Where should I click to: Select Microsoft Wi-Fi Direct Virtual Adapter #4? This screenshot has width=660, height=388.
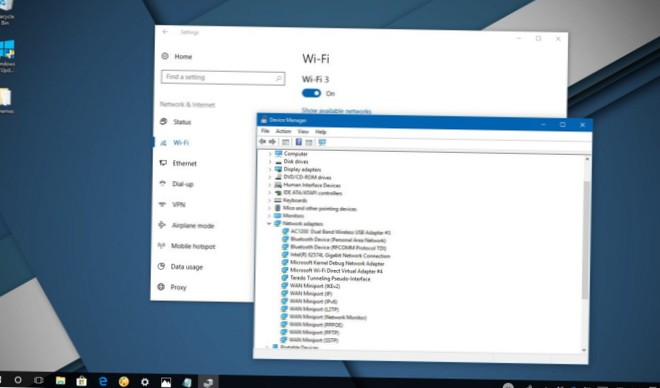[336, 271]
